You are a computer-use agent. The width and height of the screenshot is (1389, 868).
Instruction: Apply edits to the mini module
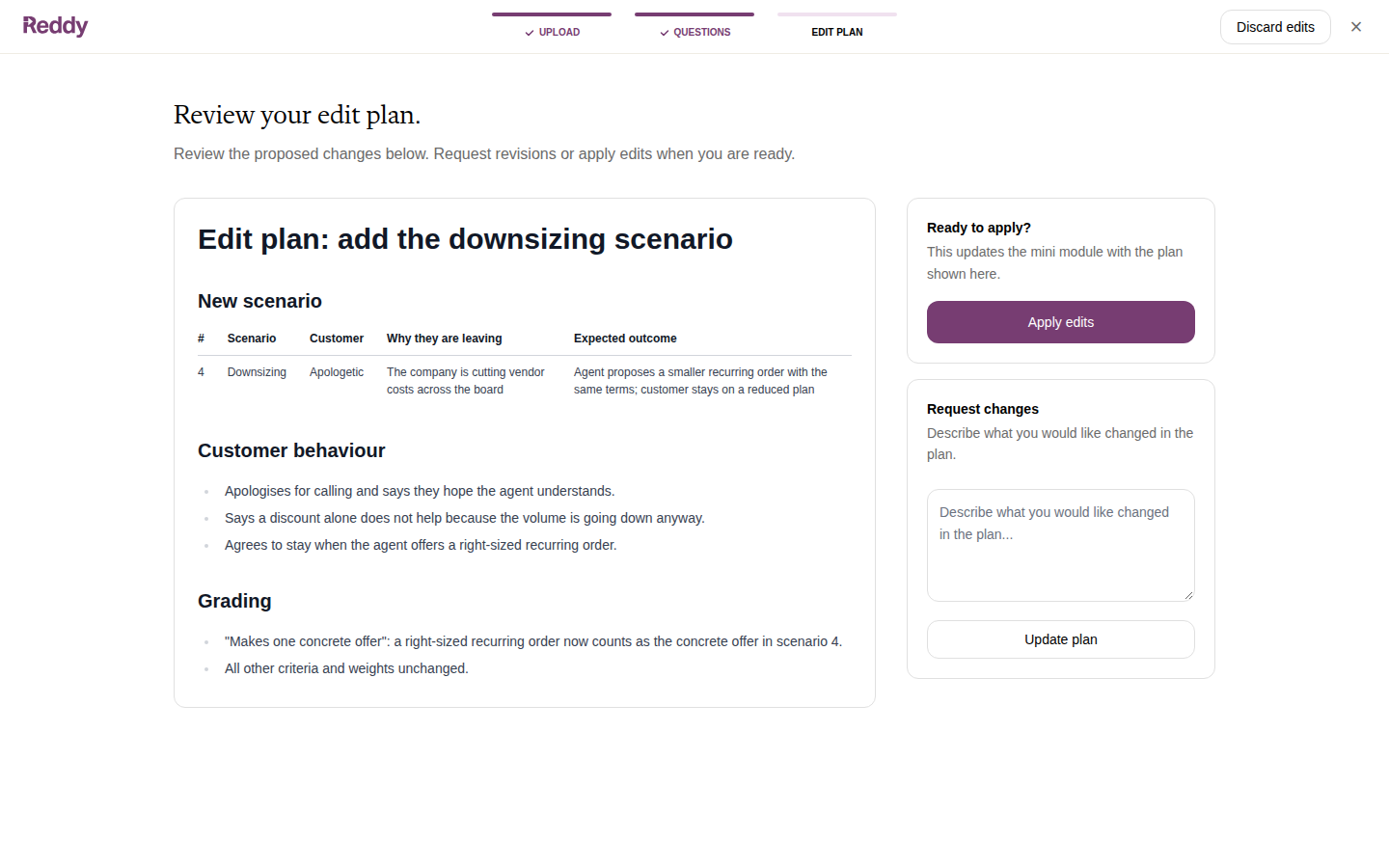(1061, 322)
